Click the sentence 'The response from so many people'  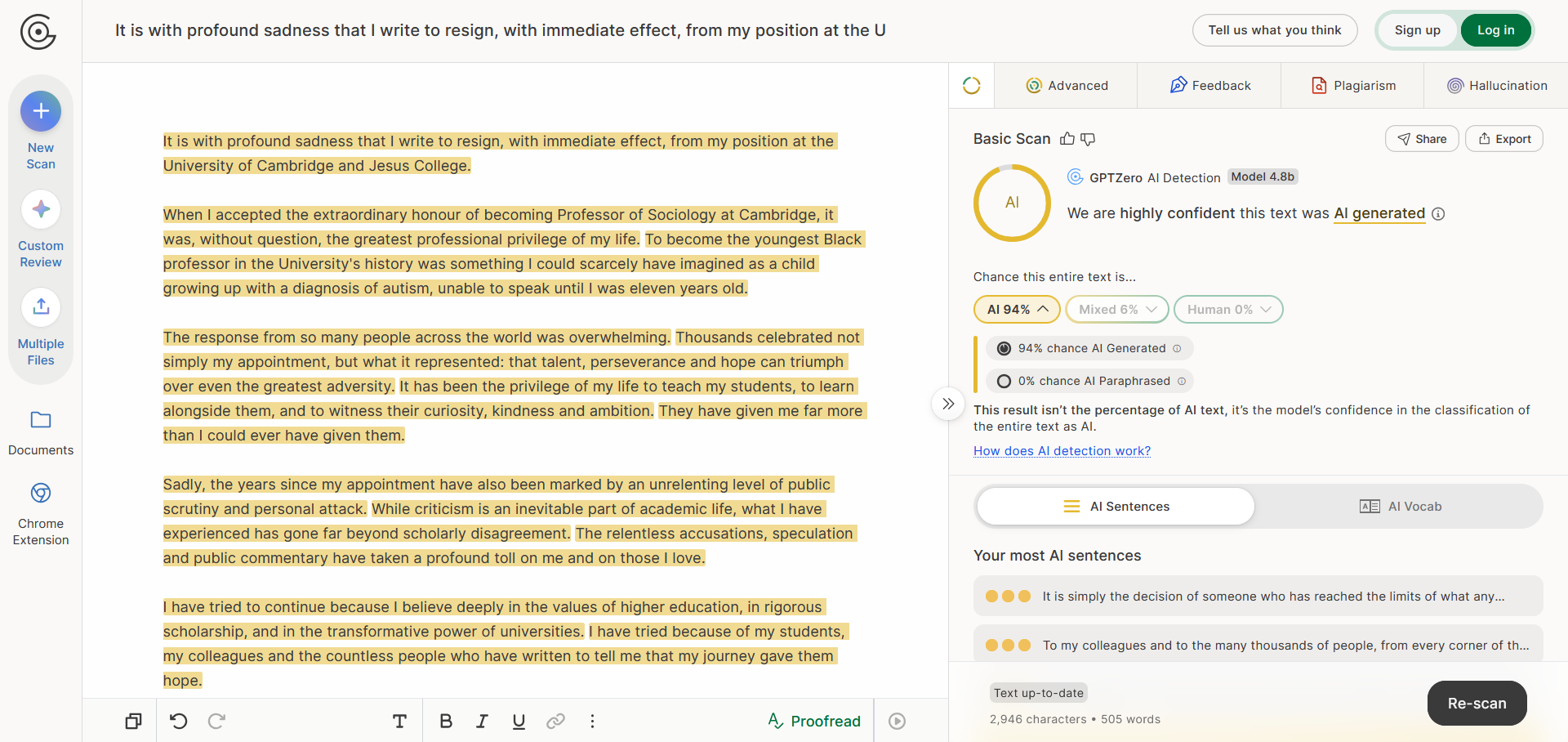pos(416,337)
